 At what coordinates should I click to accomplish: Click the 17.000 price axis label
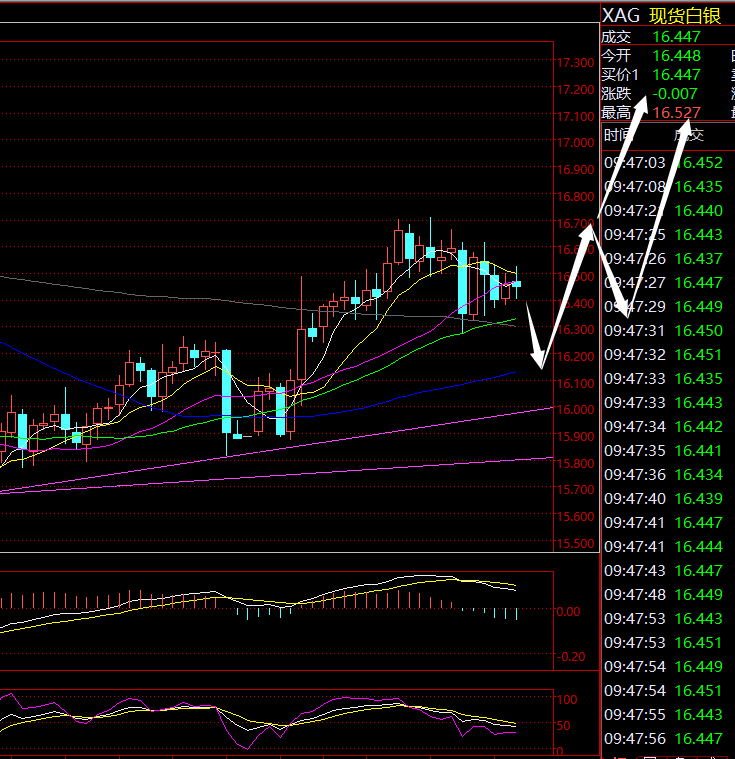click(x=575, y=143)
